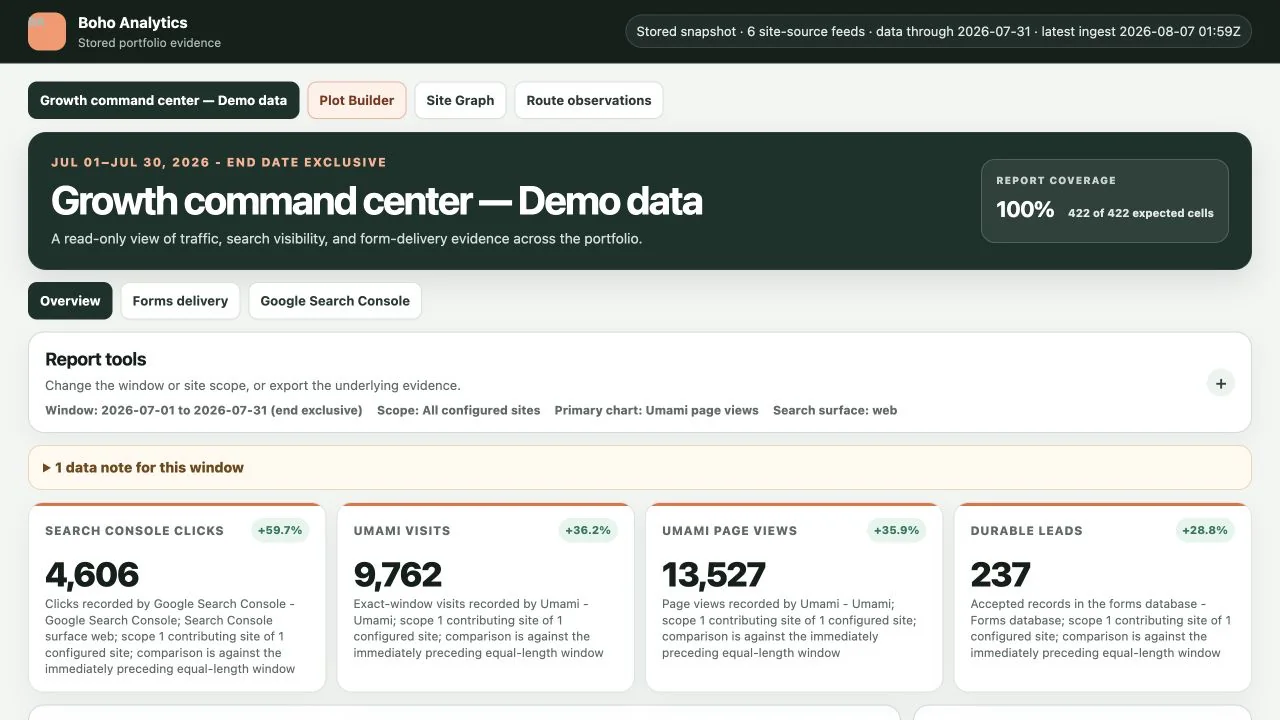Switch to Route observations tab
This screenshot has height=720, width=1280.
point(589,100)
